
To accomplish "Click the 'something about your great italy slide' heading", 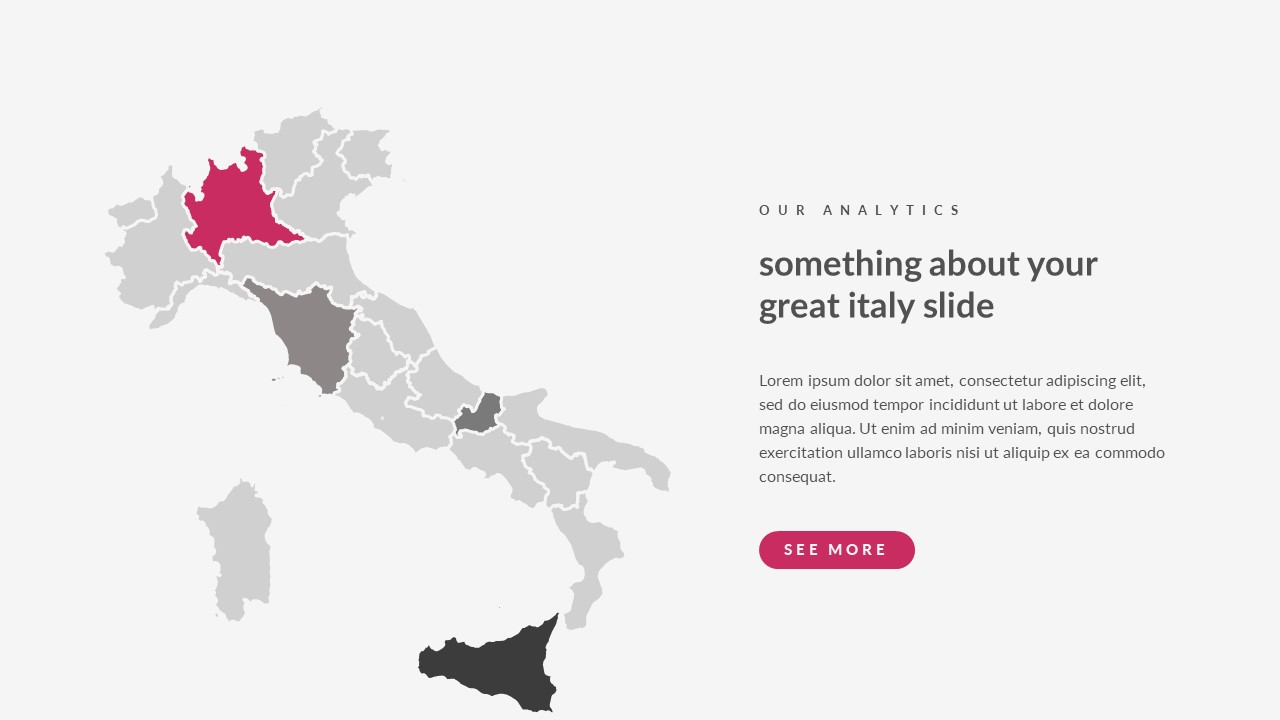I will pos(928,284).
